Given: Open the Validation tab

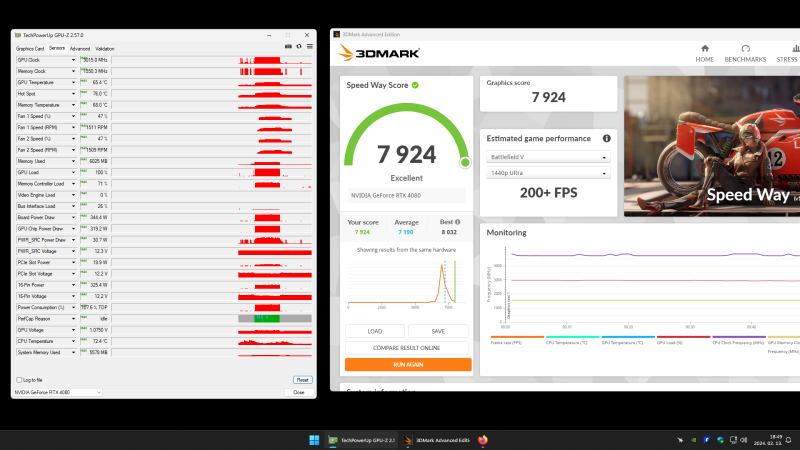Looking at the screenshot, I should pyautogui.click(x=105, y=49).
